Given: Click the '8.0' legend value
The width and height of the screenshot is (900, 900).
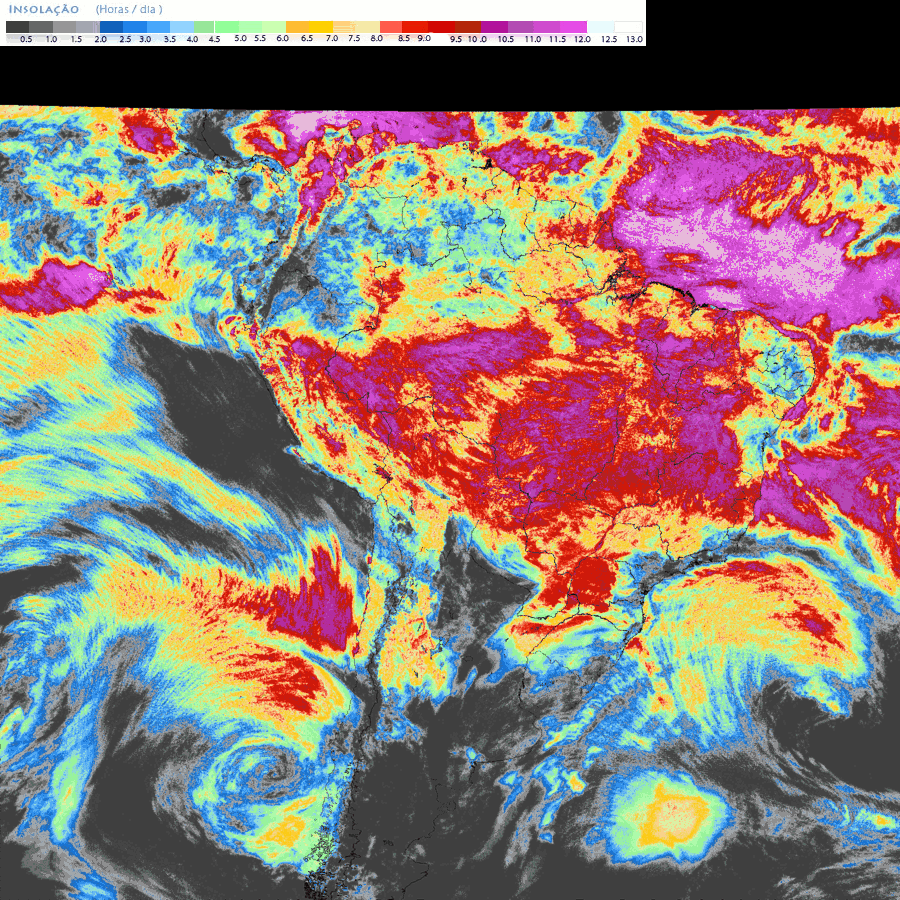Looking at the screenshot, I should click(377, 38).
